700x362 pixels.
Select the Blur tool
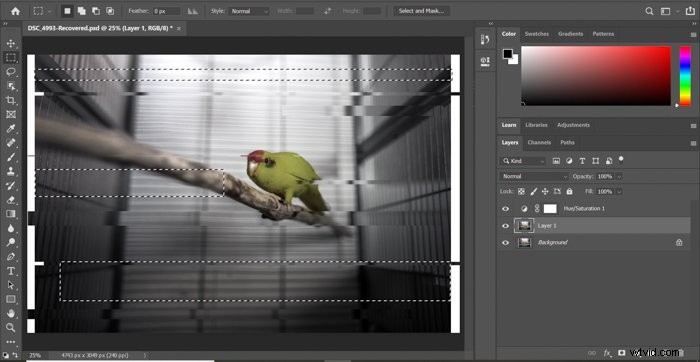pos(11,229)
